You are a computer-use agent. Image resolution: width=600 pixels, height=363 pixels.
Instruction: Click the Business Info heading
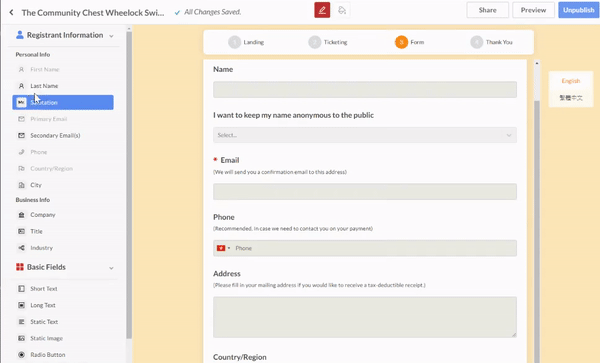tap(33, 200)
